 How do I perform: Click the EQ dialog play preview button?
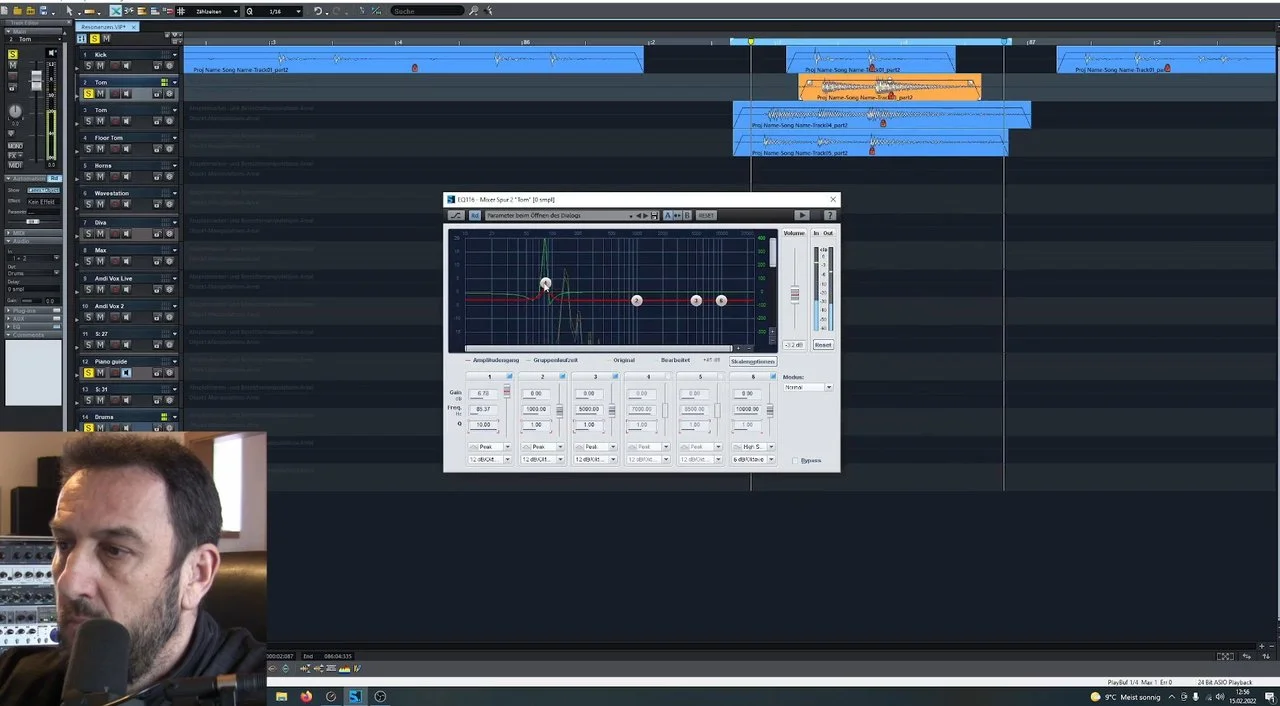coord(802,215)
